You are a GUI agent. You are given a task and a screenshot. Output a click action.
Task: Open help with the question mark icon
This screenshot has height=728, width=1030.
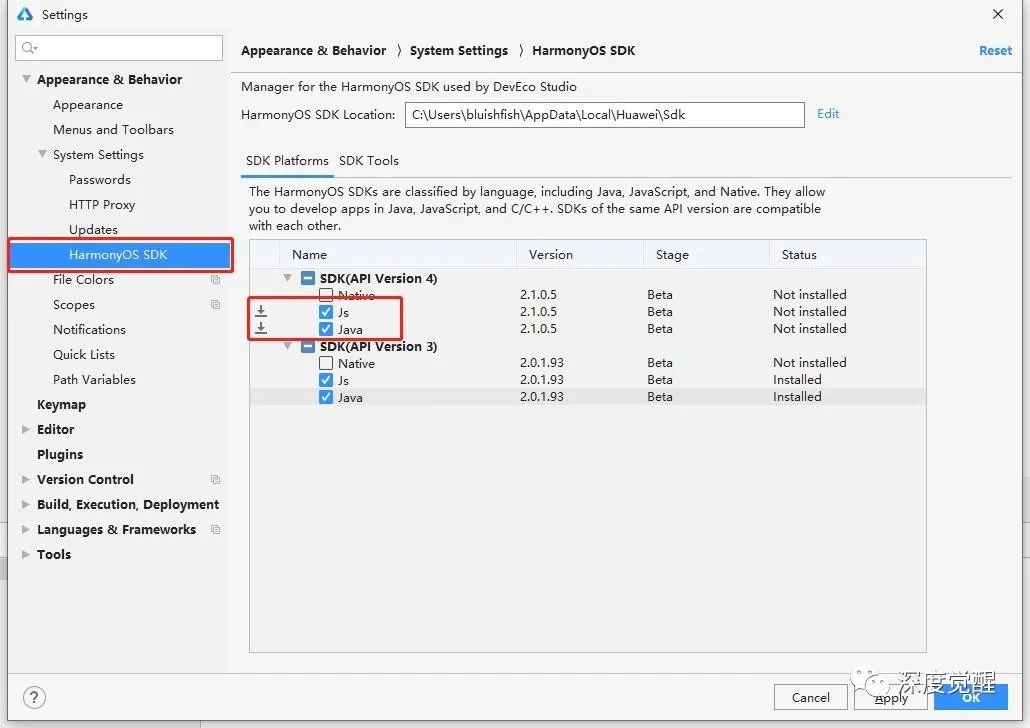point(34,697)
